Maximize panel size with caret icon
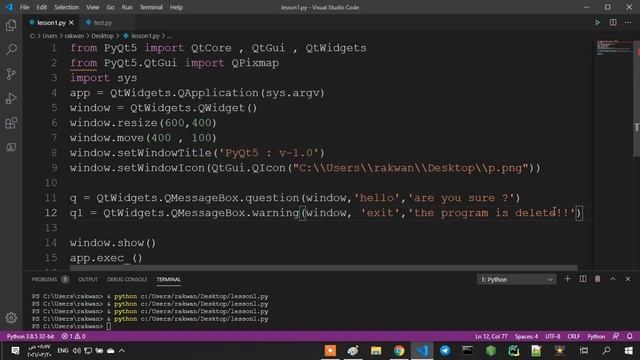Viewport: 640px width, 360px height. (x=613, y=279)
